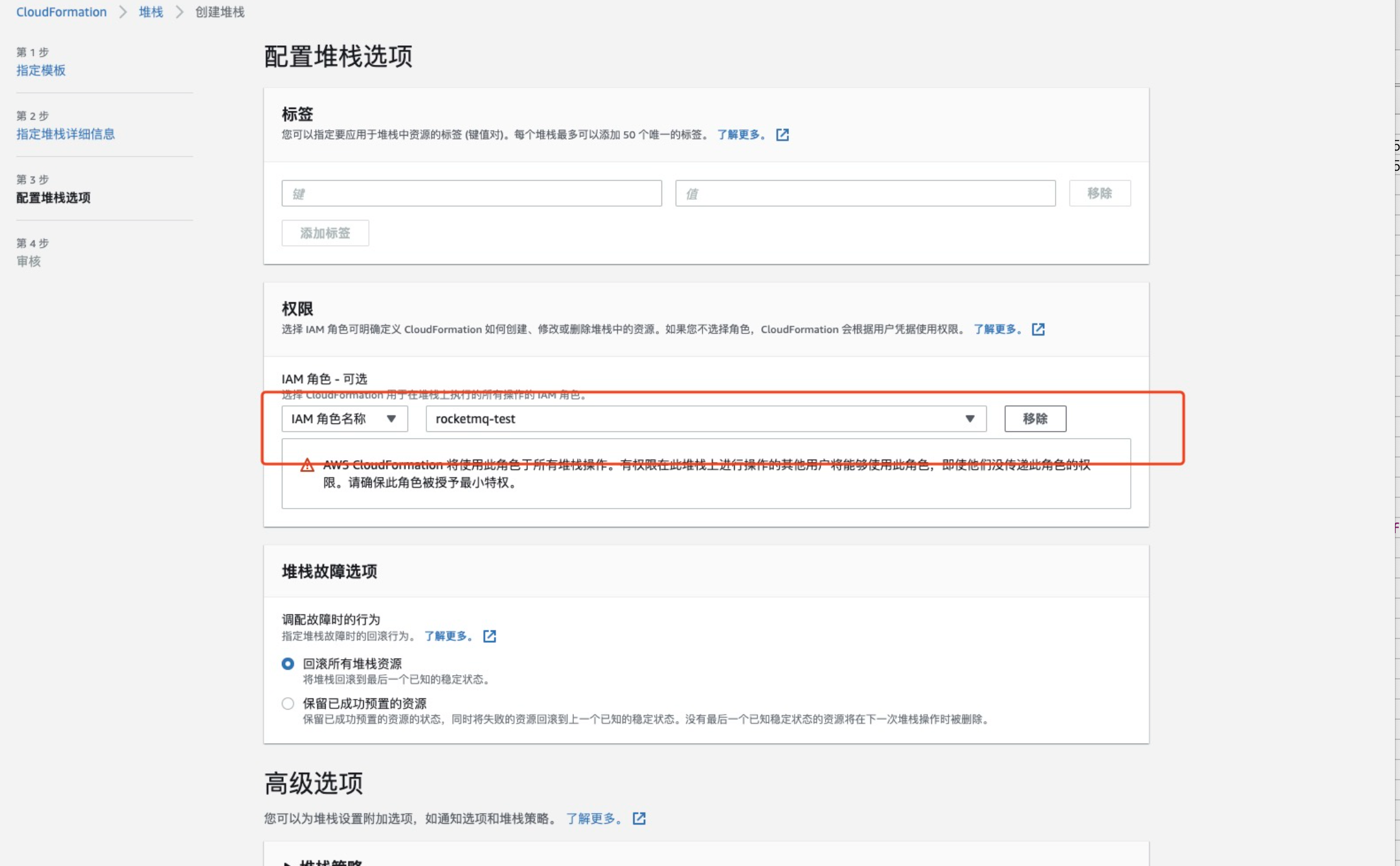Click external link icon in 权限 section
Screen dimensions: 1400x866
click(x=1038, y=330)
